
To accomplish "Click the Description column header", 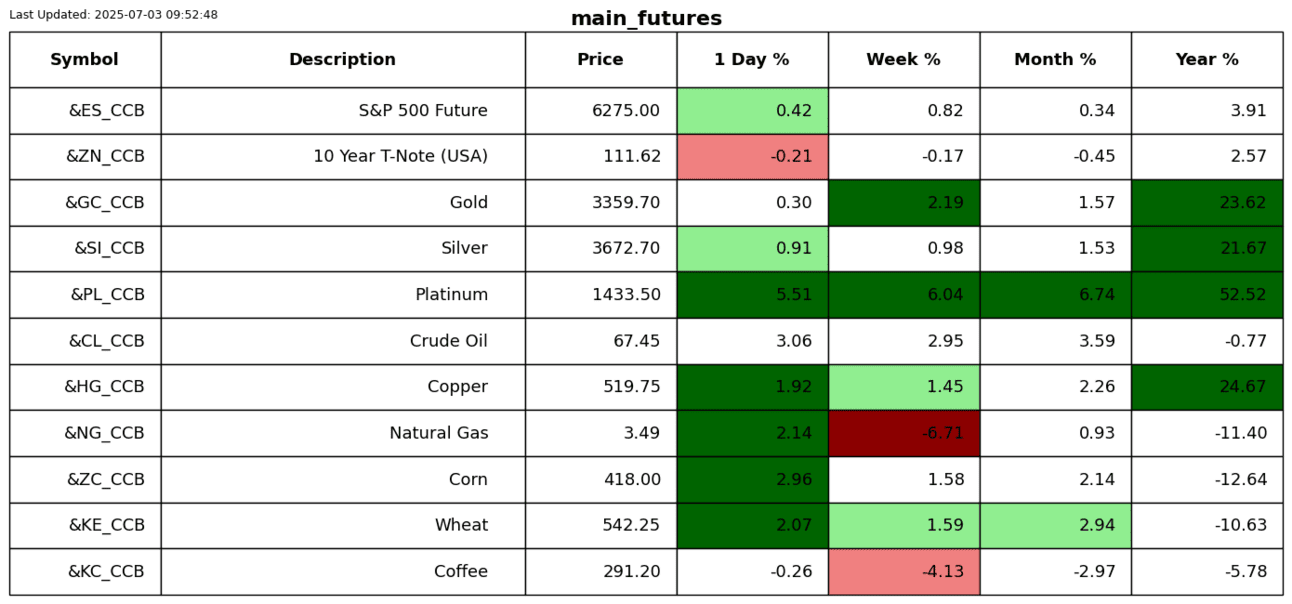I will tap(342, 60).
